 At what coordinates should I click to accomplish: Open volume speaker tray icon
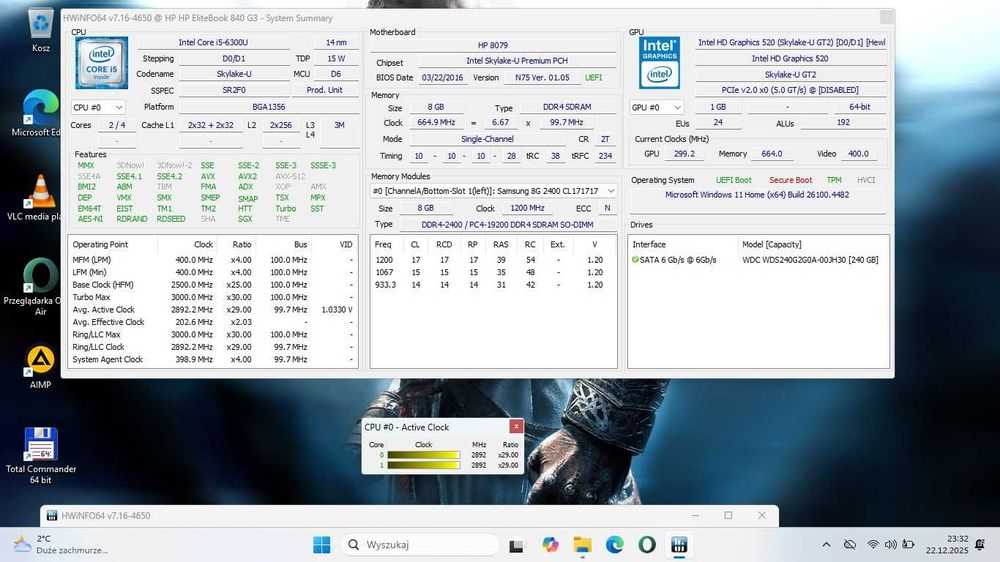(x=890, y=545)
